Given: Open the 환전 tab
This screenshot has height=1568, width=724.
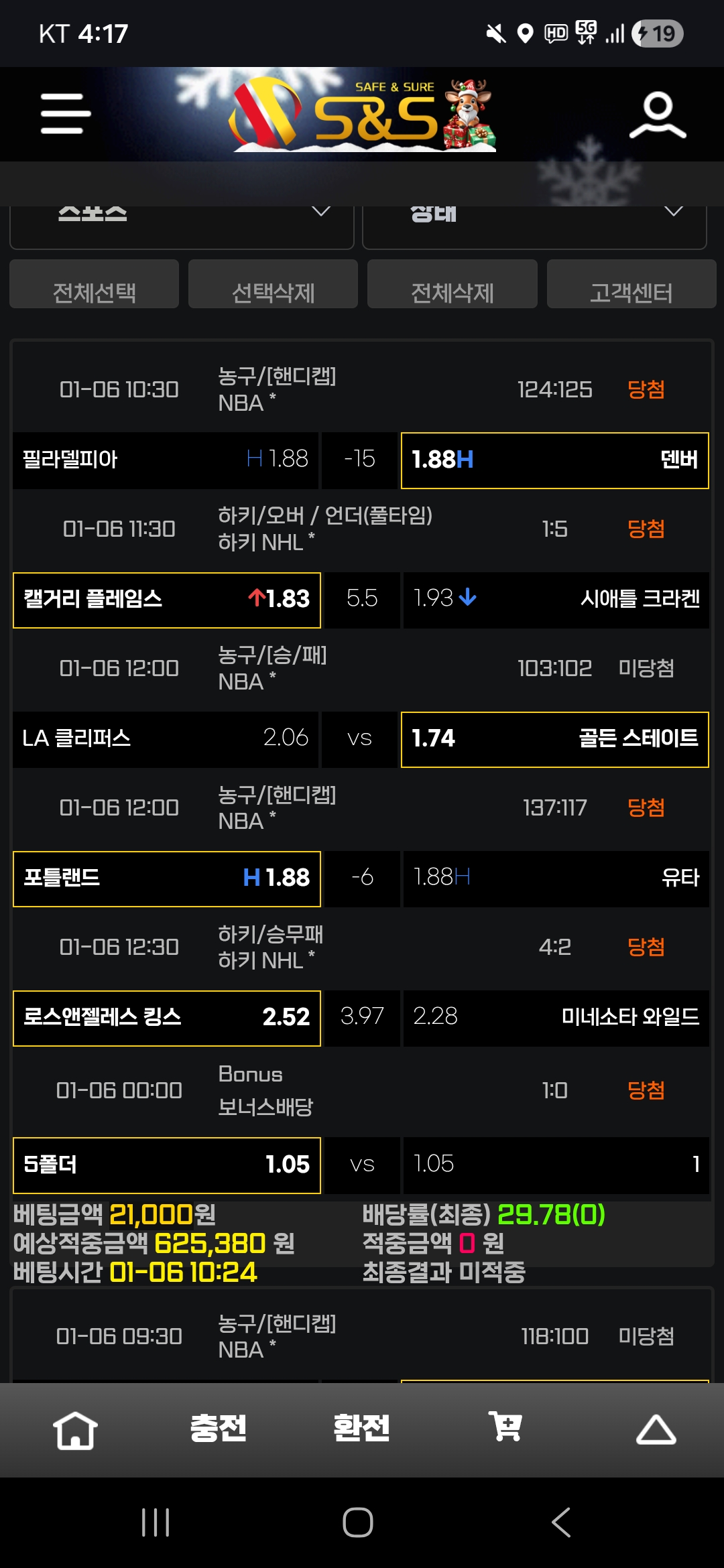Looking at the screenshot, I should [x=362, y=1428].
